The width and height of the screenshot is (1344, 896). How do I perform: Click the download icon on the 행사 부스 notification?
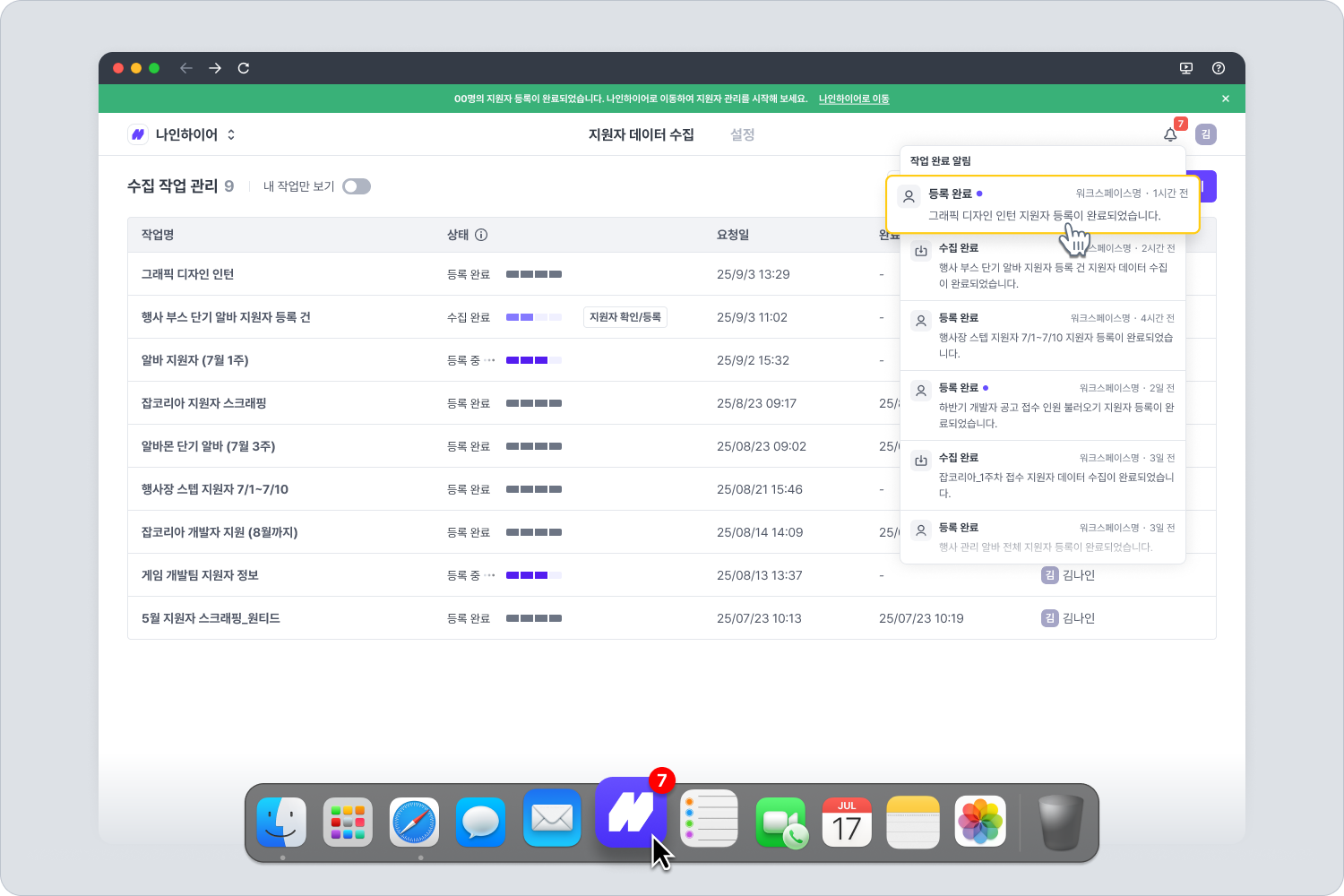tap(921, 251)
